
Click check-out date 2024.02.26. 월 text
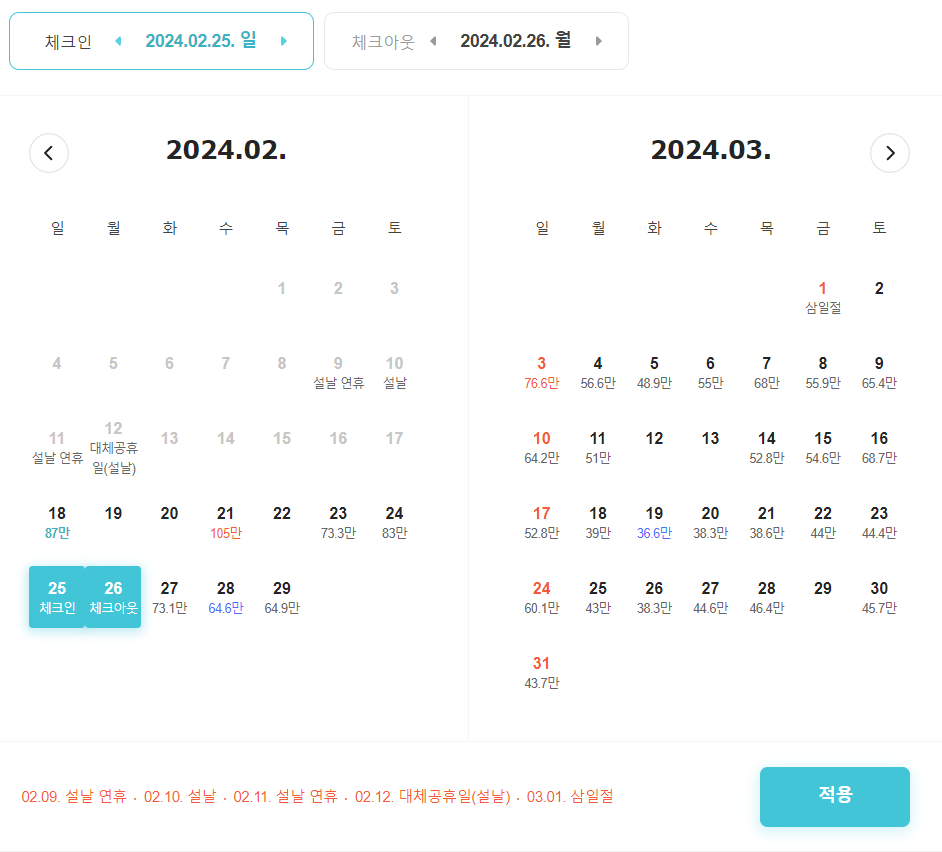pyautogui.click(x=515, y=40)
